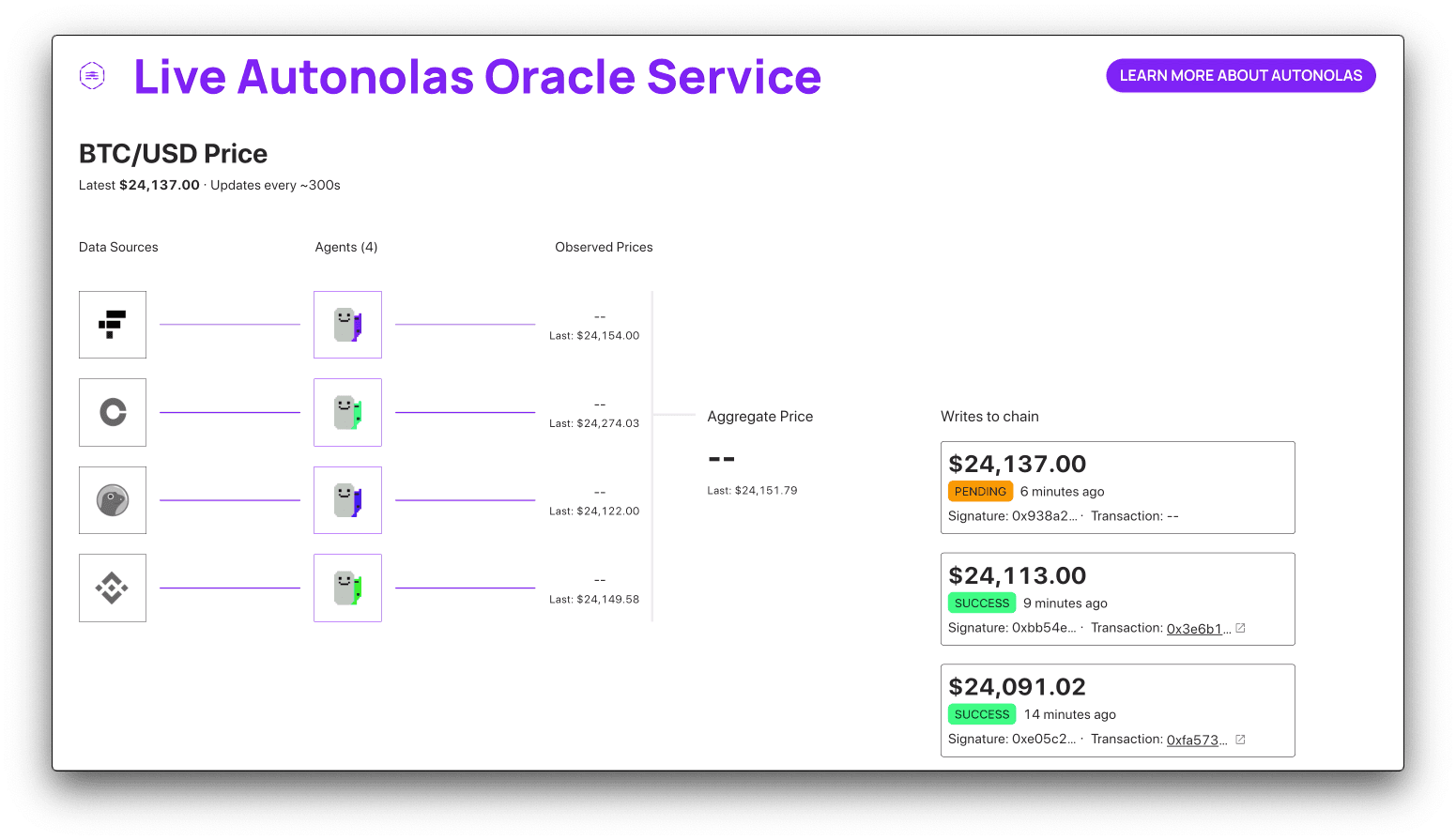Click the BTC/USD Price heading
1456x840 pixels.
tap(173, 153)
